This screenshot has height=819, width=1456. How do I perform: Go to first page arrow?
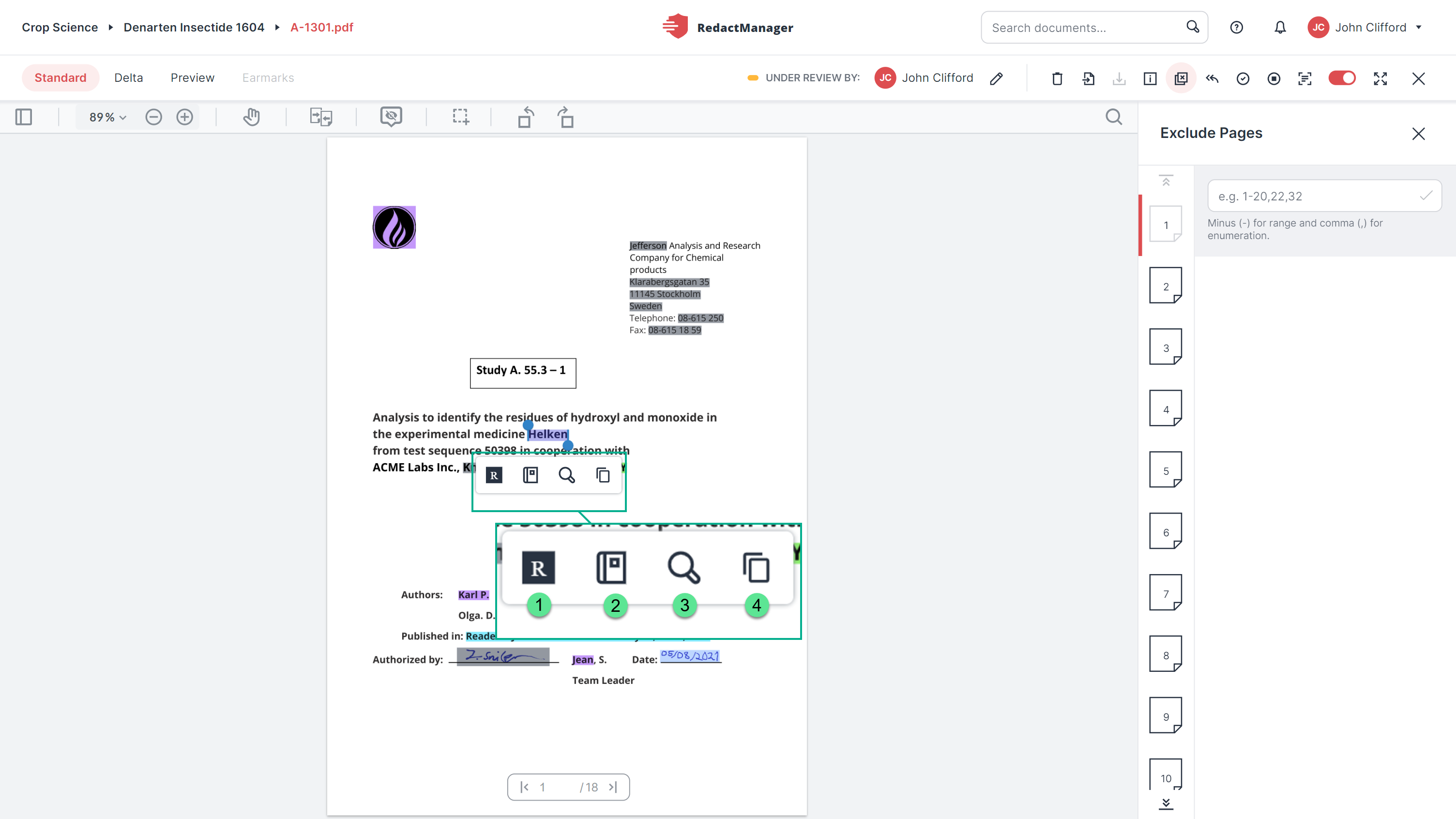tap(524, 787)
